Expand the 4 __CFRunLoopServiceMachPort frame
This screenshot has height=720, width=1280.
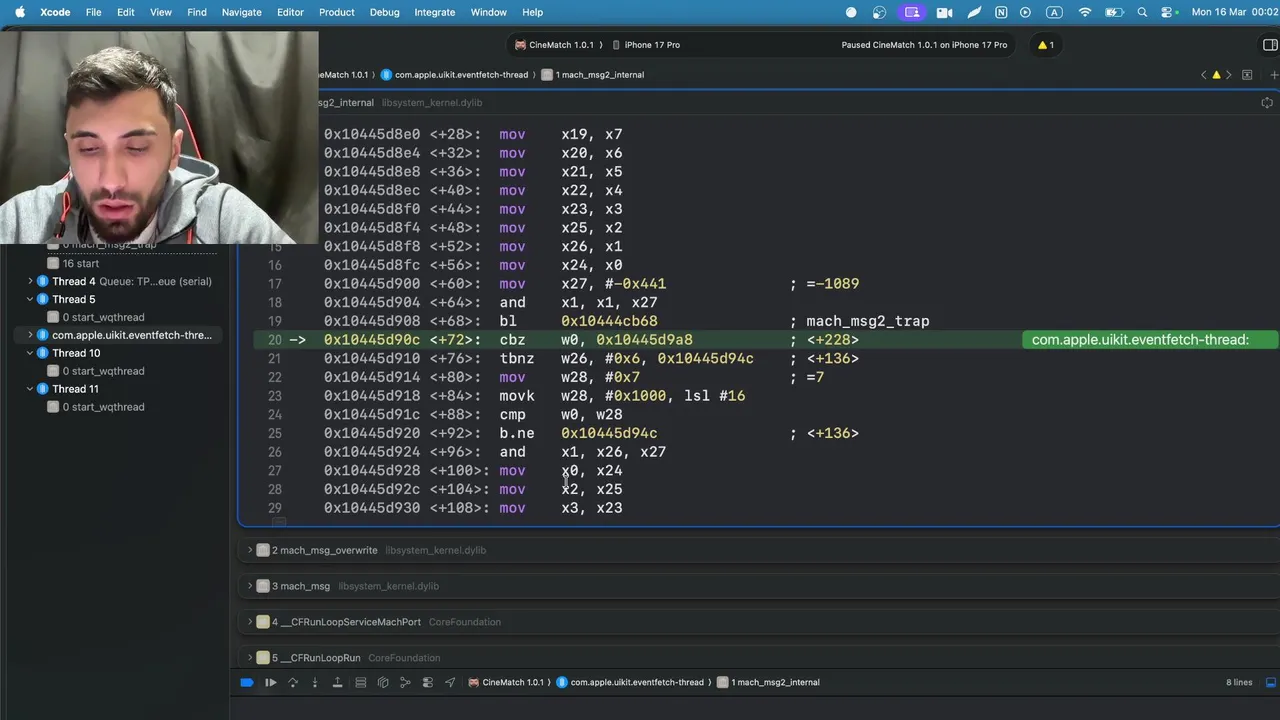(x=250, y=622)
